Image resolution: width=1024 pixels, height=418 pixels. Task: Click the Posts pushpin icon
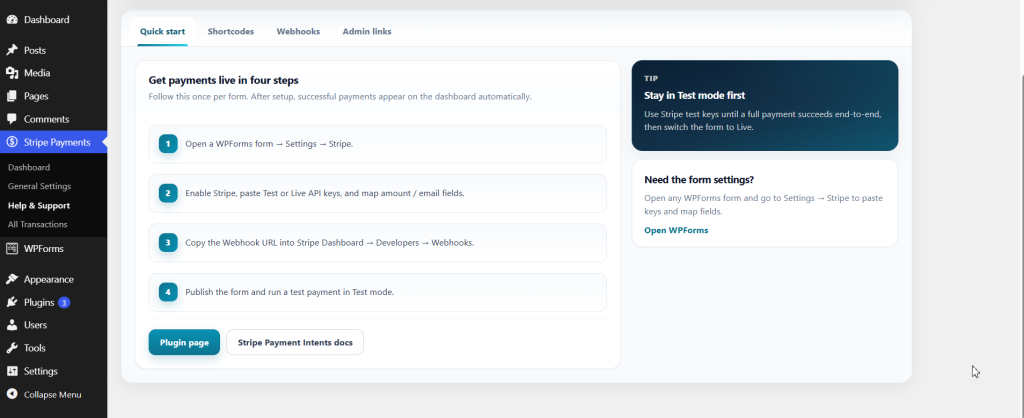pos(12,50)
